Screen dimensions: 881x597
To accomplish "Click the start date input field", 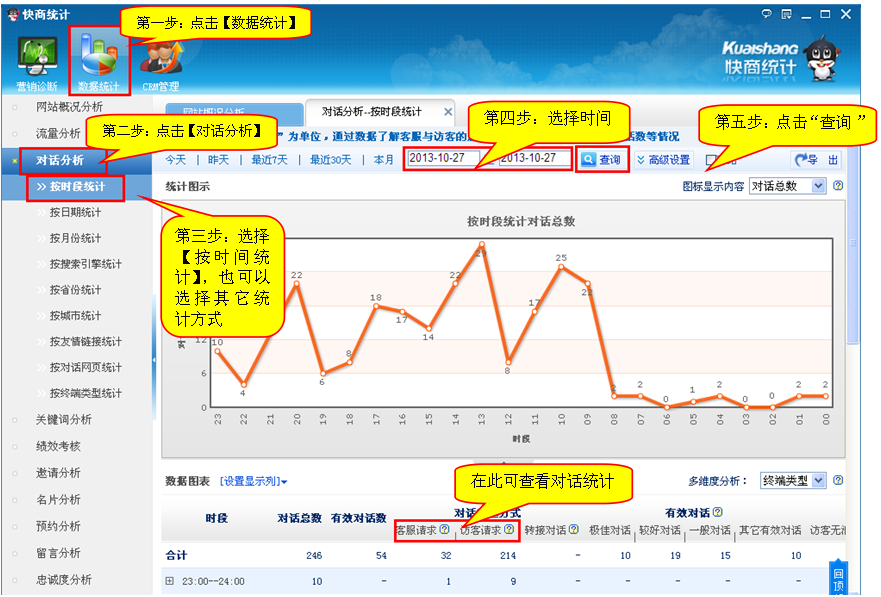I will pyautogui.click(x=450, y=159).
